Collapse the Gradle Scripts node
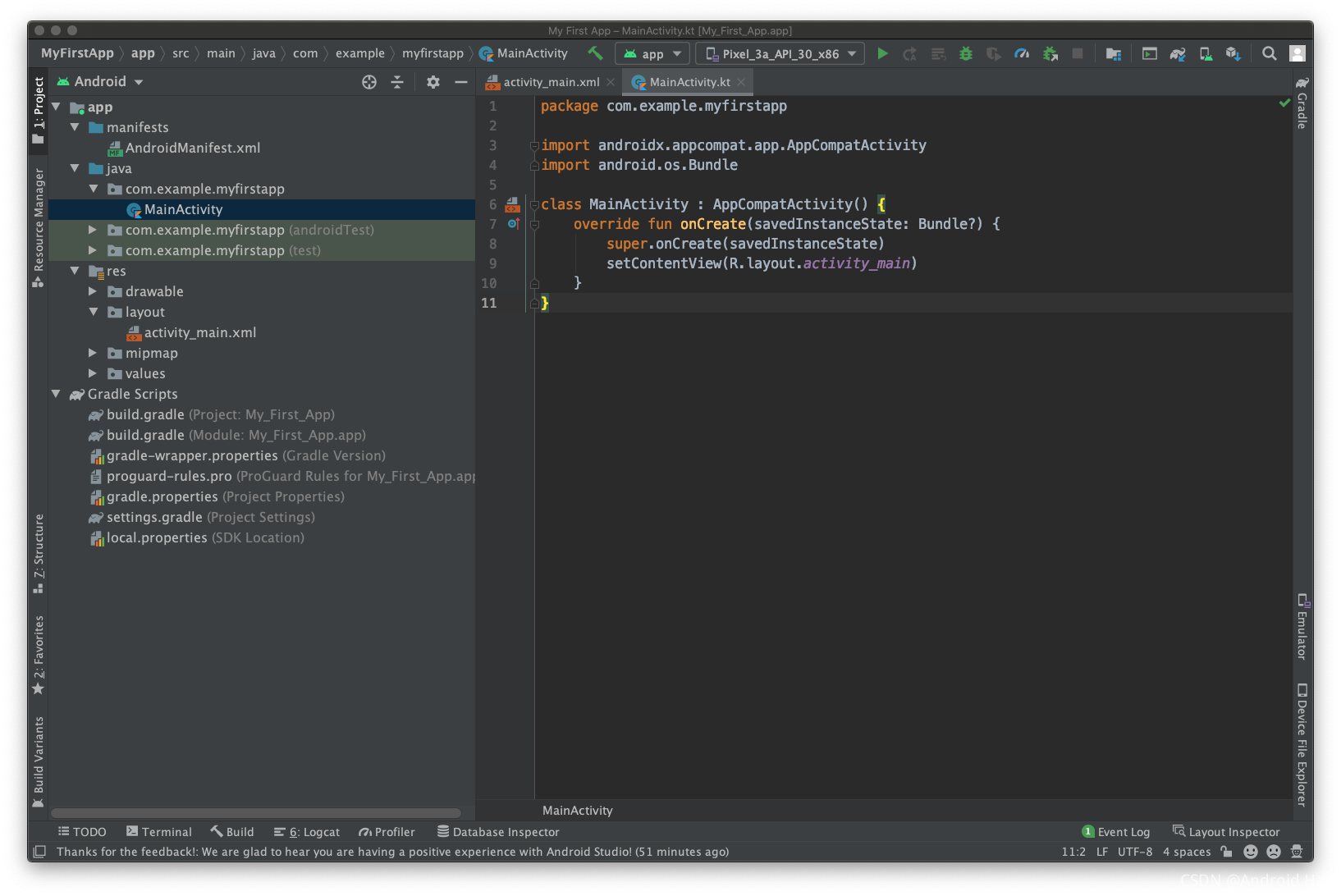This screenshot has width=1341, height=896. pyautogui.click(x=57, y=394)
